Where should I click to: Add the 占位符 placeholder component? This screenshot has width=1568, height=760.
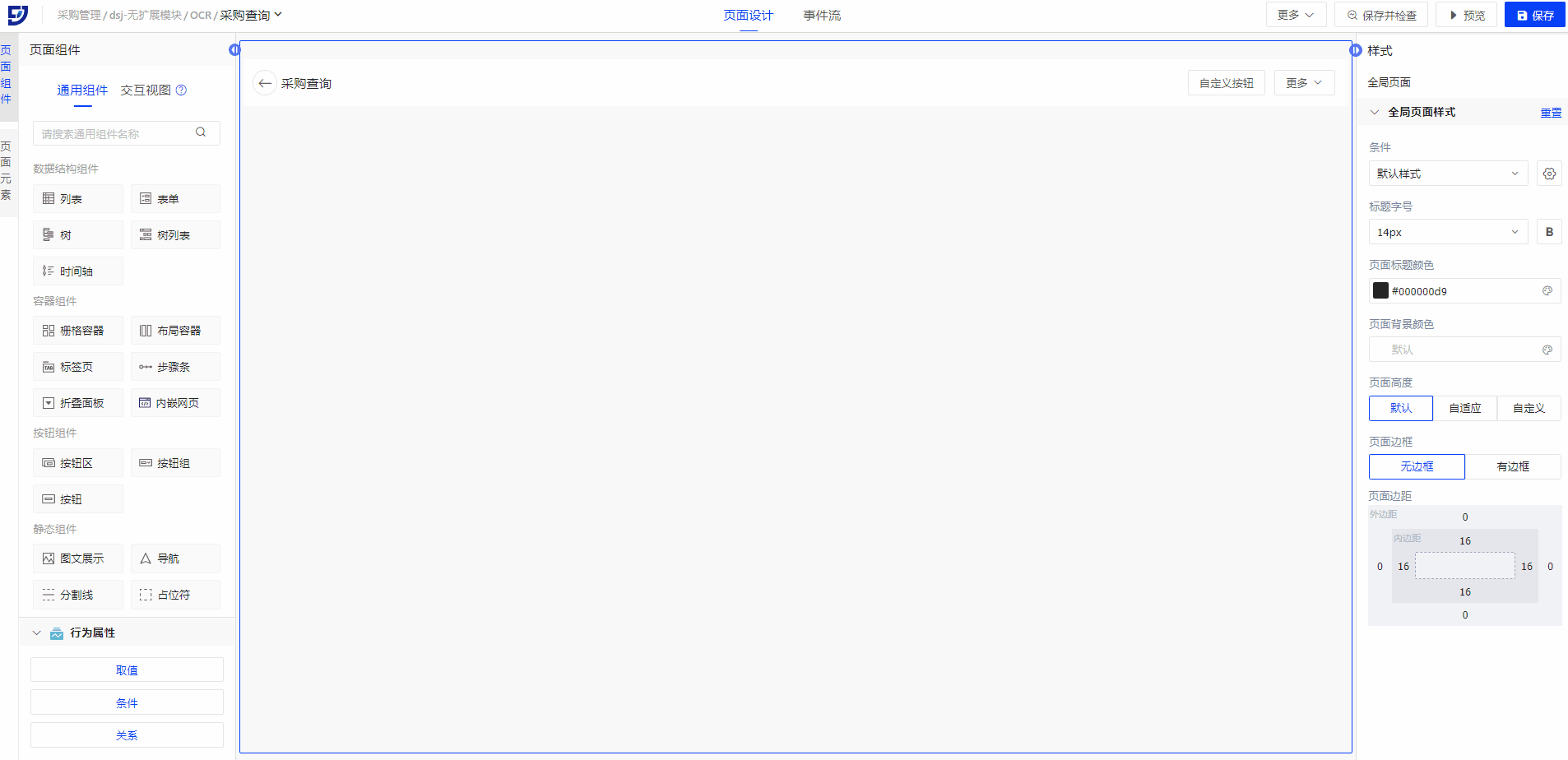175,595
